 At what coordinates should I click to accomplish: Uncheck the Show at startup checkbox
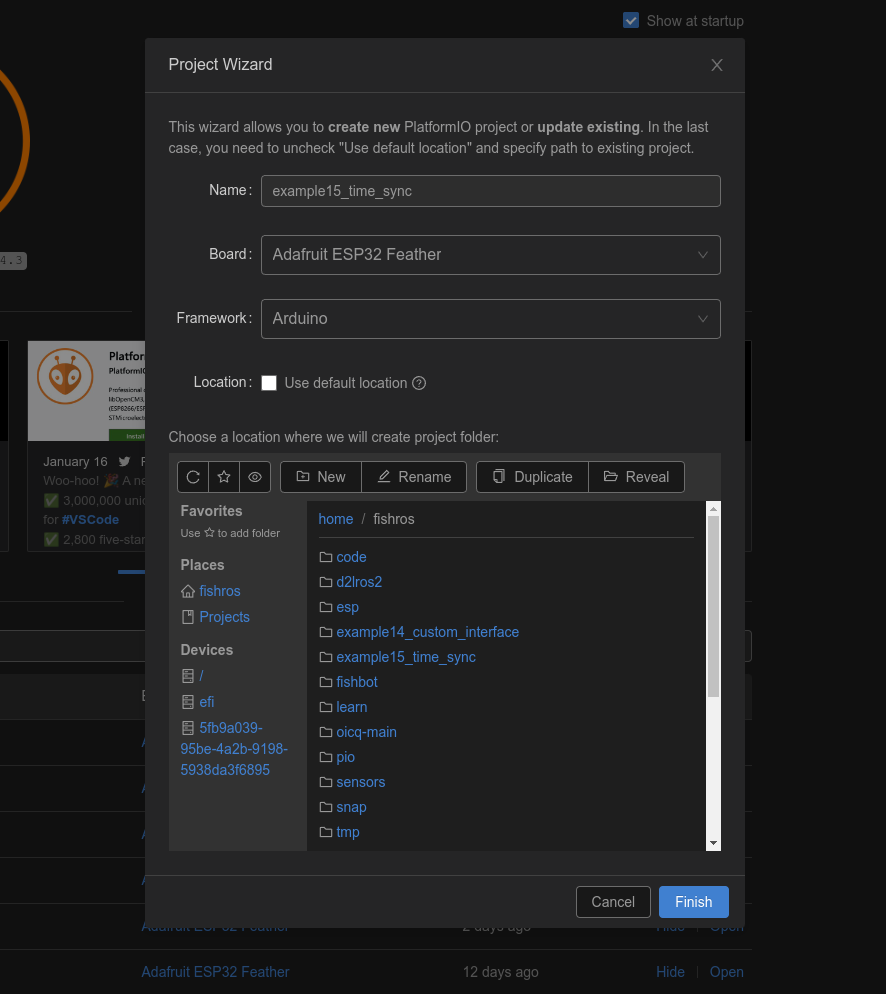pos(631,20)
